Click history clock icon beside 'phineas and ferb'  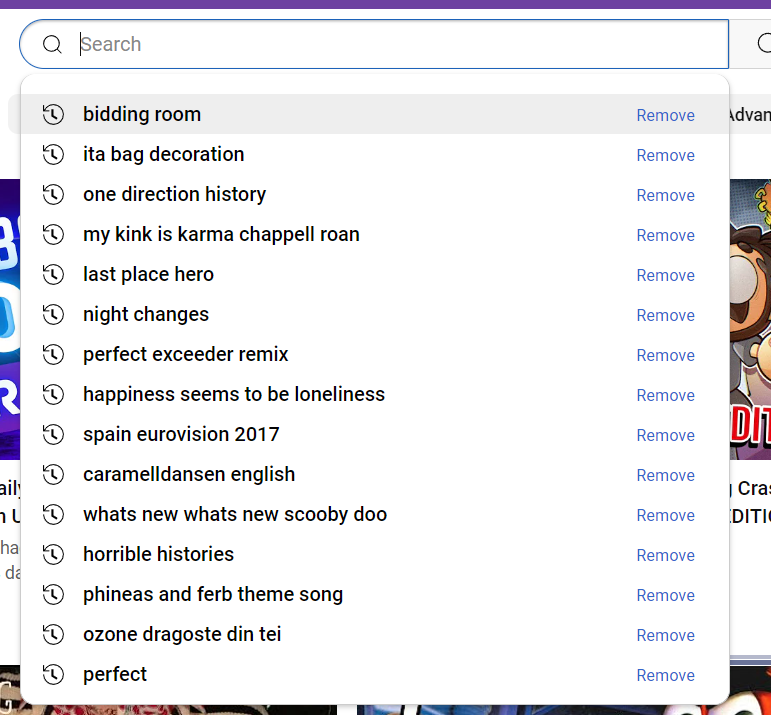(53, 594)
